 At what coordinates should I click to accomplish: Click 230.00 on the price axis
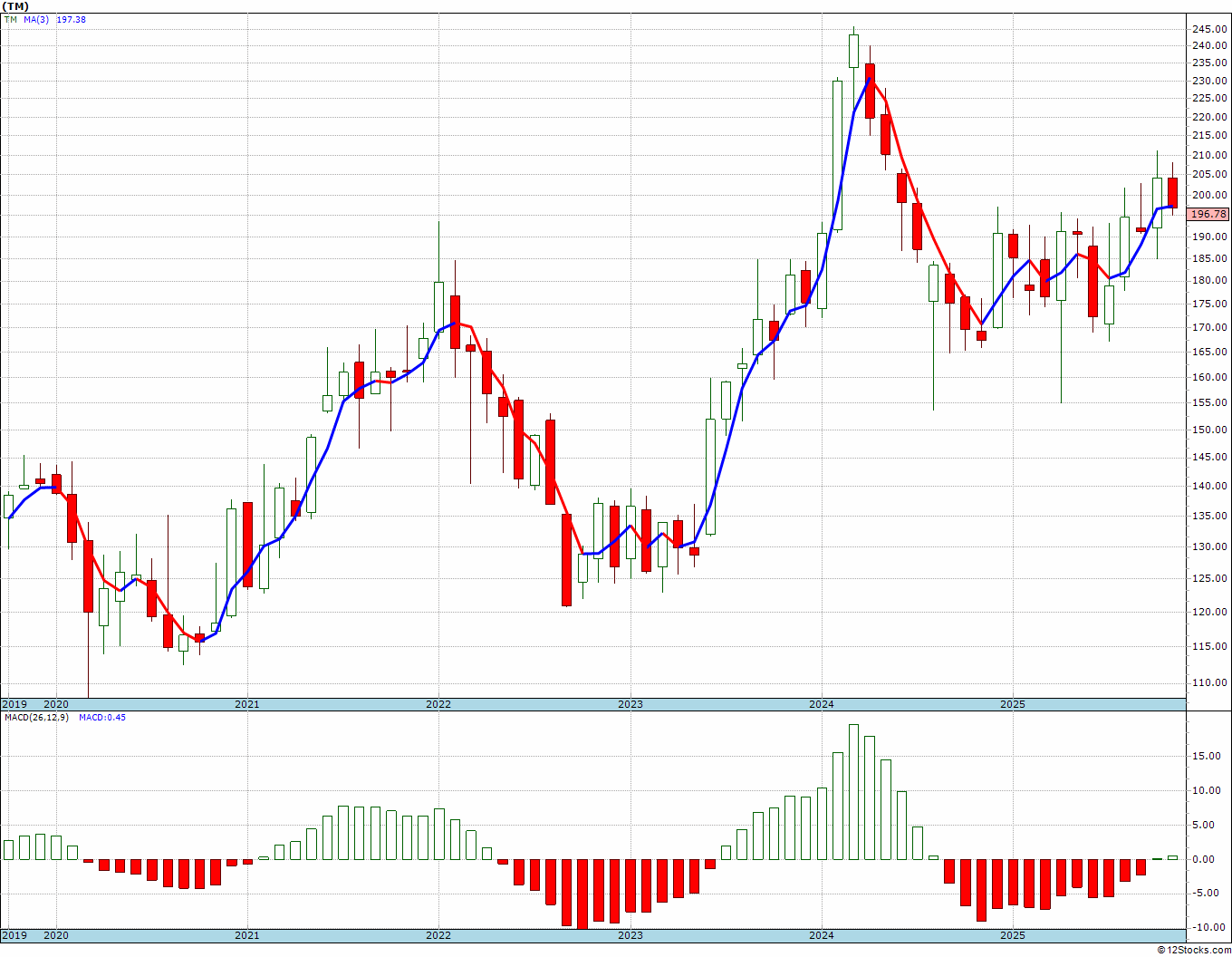pos(1210,81)
